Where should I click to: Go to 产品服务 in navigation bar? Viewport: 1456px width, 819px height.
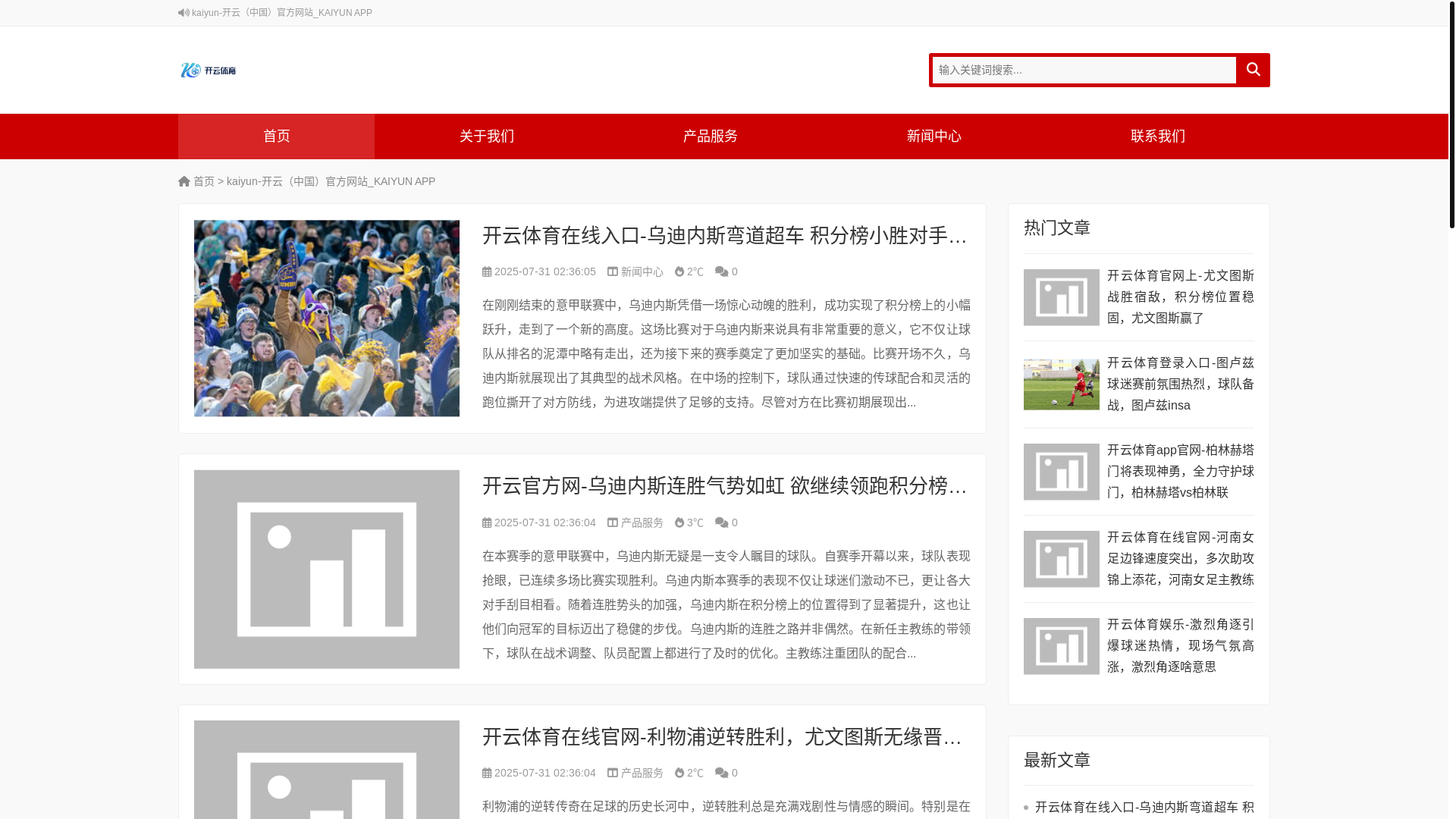pyautogui.click(x=711, y=136)
